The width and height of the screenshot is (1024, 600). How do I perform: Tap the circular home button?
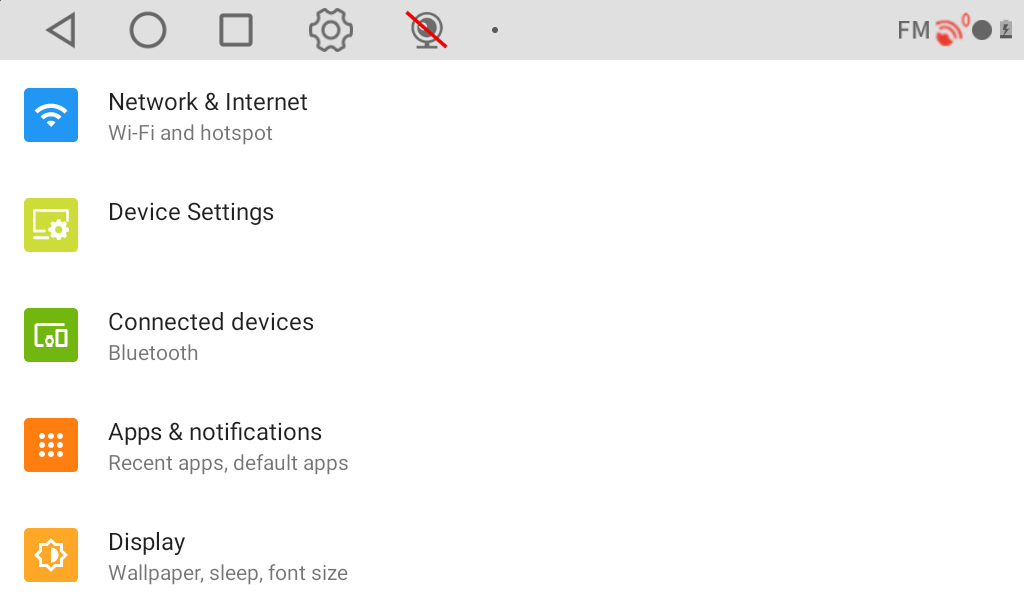(x=148, y=30)
